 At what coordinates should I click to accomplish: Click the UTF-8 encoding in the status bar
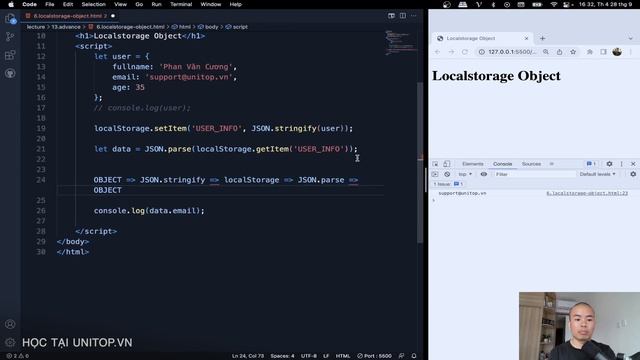[x=309, y=356]
